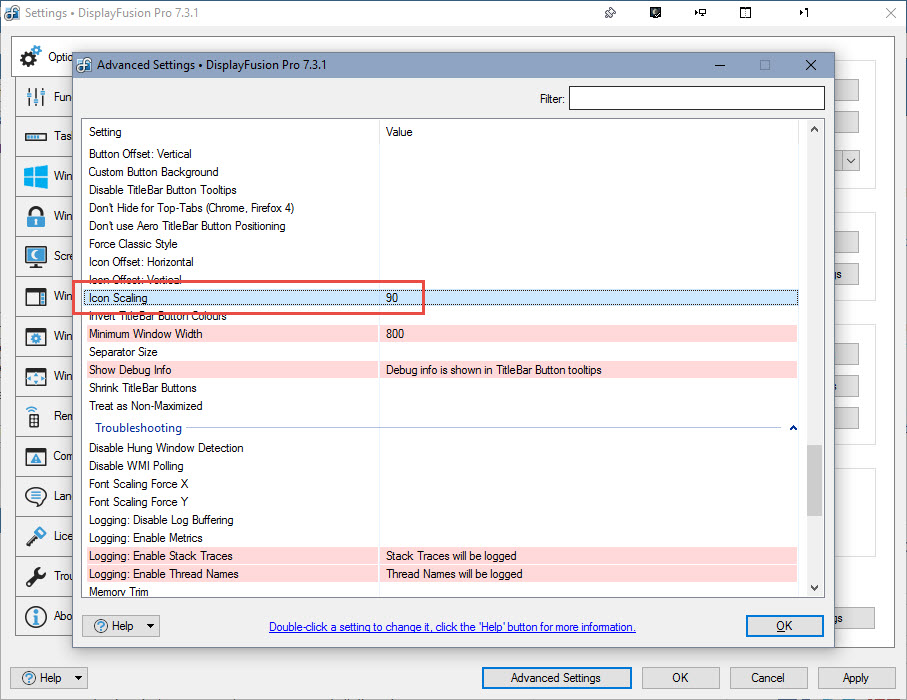This screenshot has width=907, height=700.
Task: Select 'Button Offset: Vertical' row
Action: point(441,154)
